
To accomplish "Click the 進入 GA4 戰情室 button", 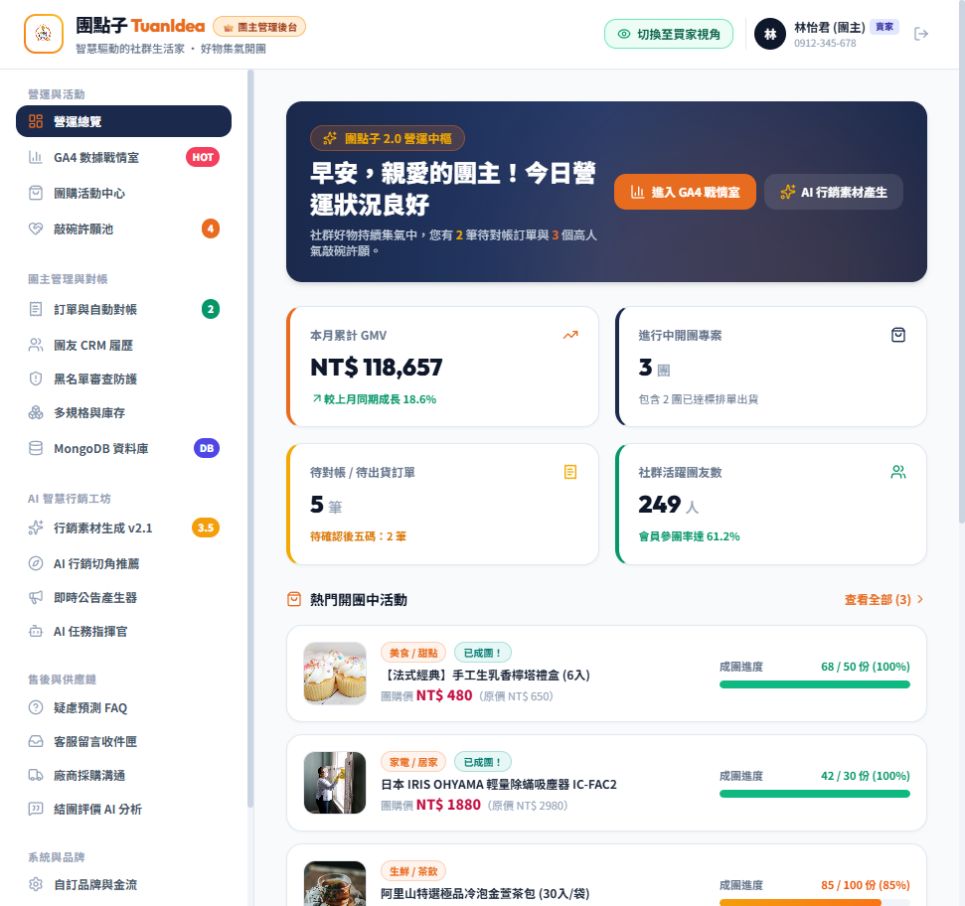I will pyautogui.click(x=684, y=192).
